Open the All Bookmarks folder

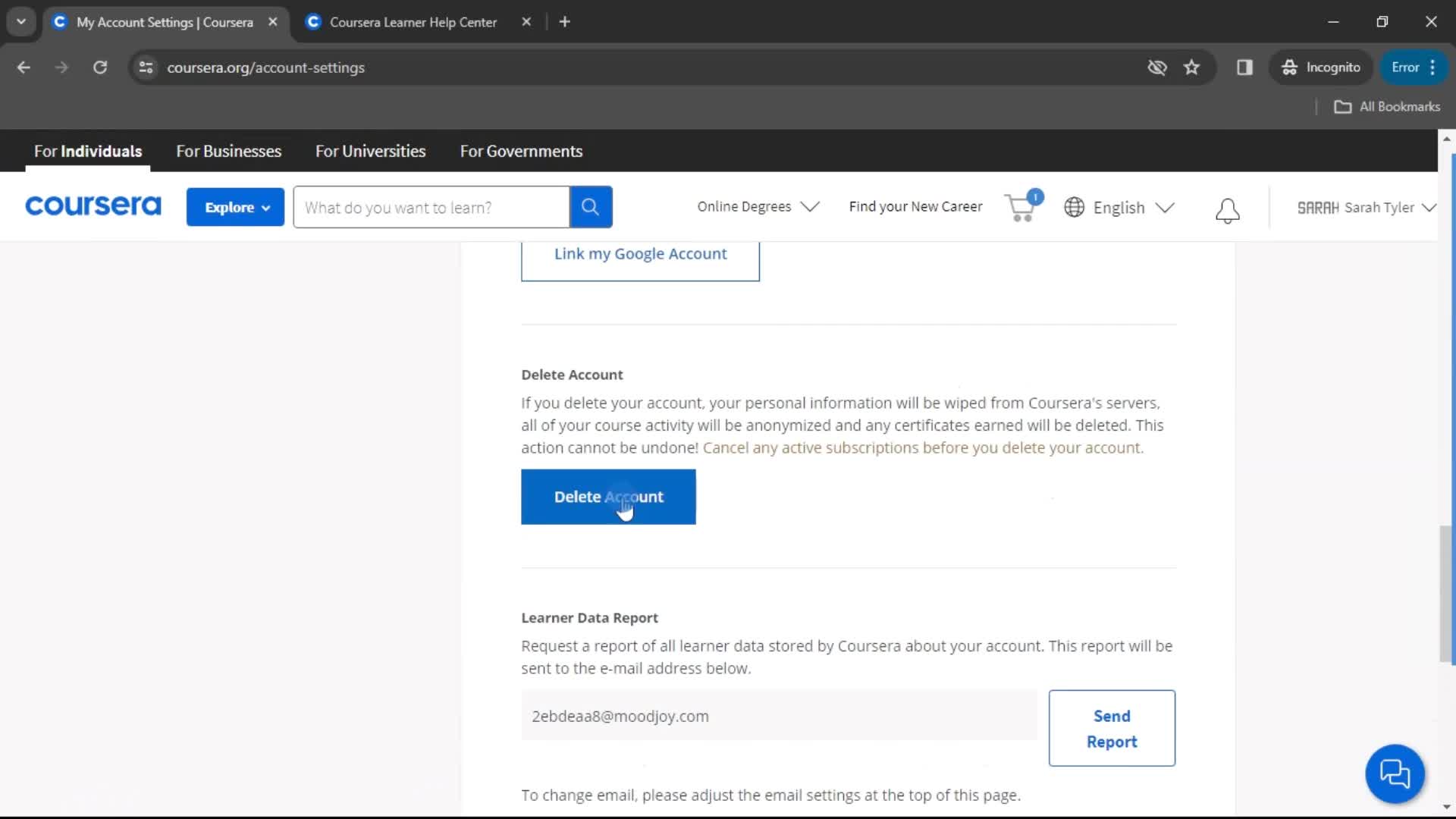[1387, 107]
